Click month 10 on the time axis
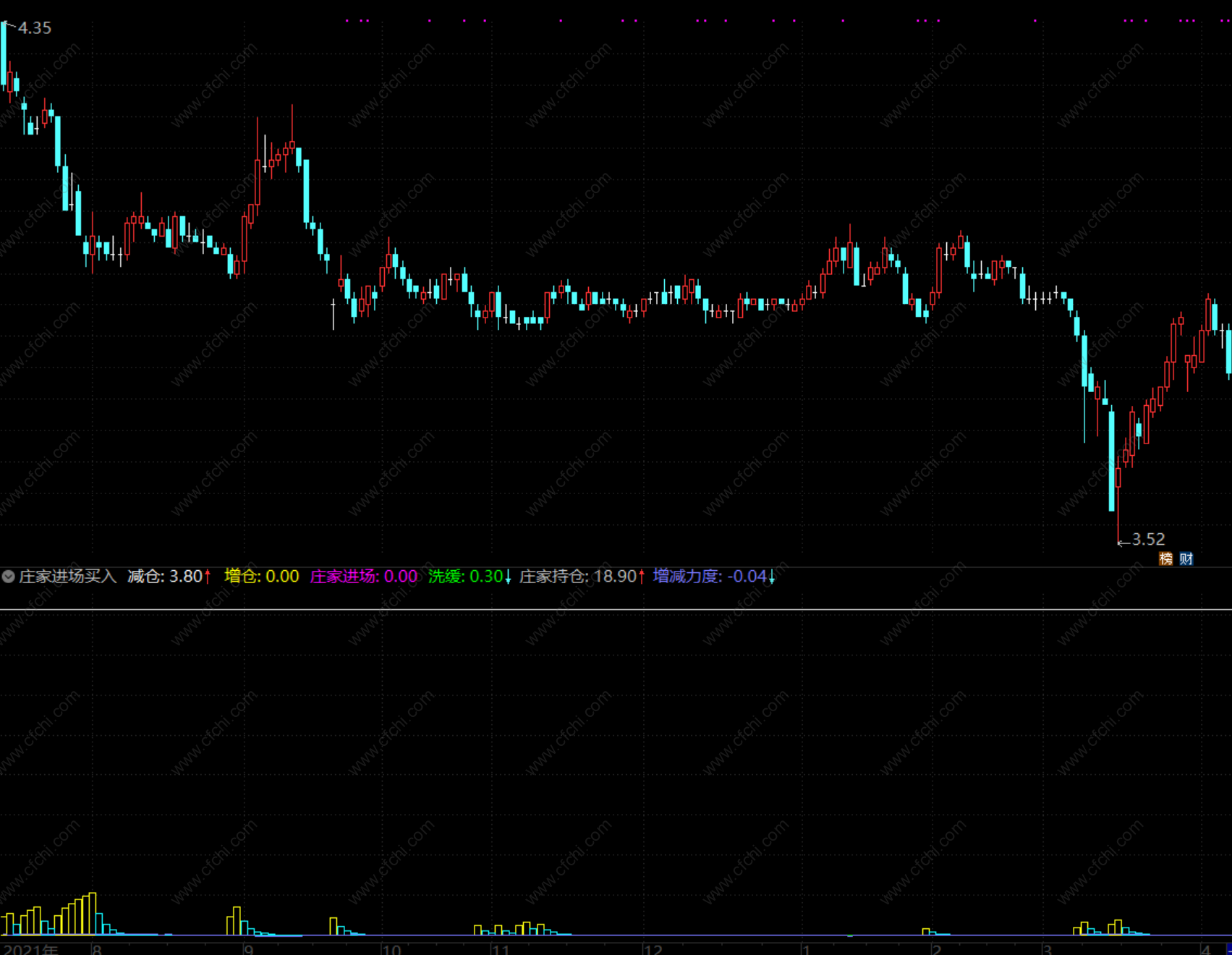 (391, 949)
